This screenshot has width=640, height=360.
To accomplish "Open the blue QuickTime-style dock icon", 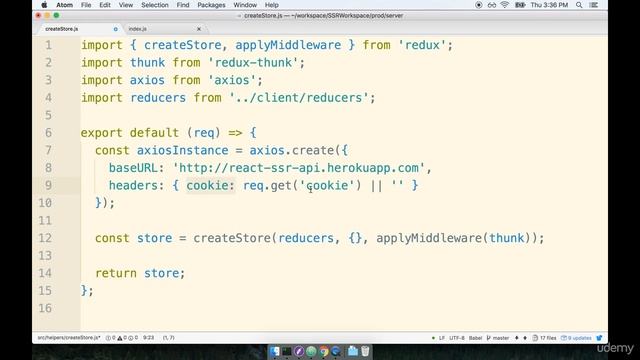I will tap(336, 351).
